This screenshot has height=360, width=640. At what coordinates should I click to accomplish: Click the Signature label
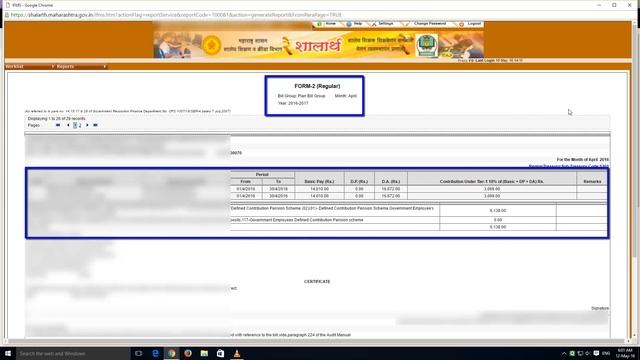coord(600,308)
